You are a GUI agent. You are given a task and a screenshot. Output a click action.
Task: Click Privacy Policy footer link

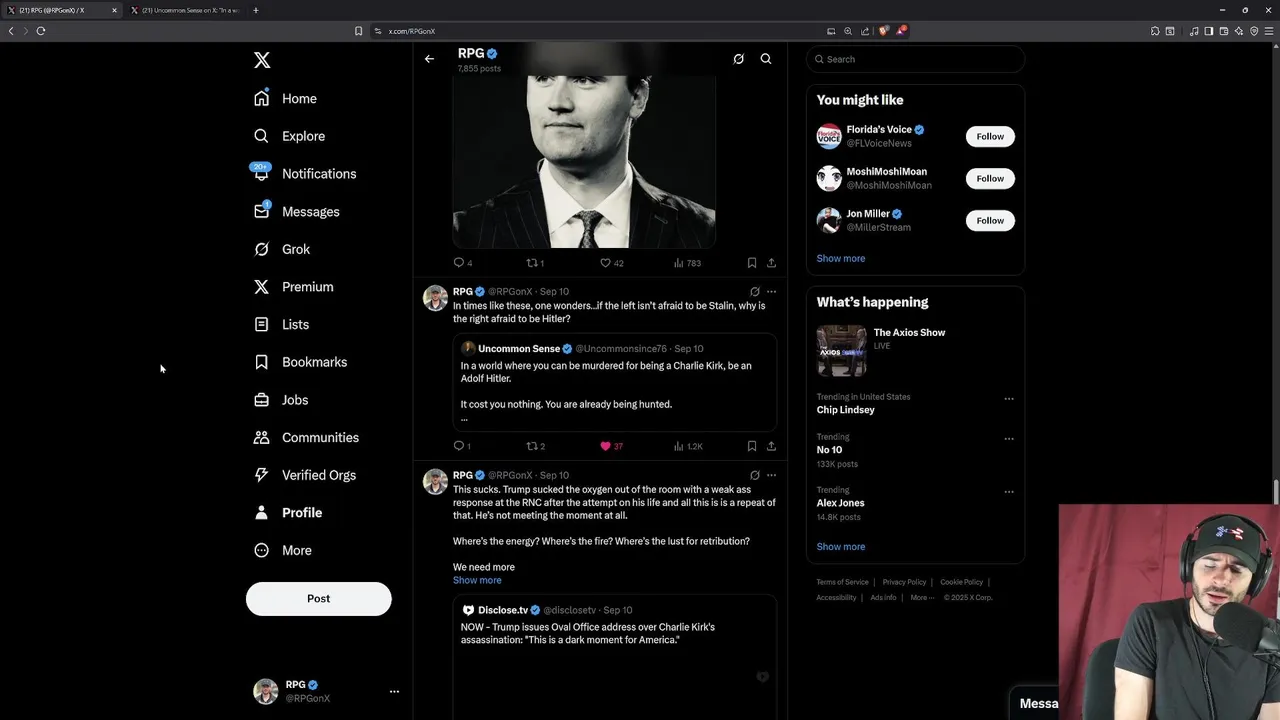coord(904,582)
